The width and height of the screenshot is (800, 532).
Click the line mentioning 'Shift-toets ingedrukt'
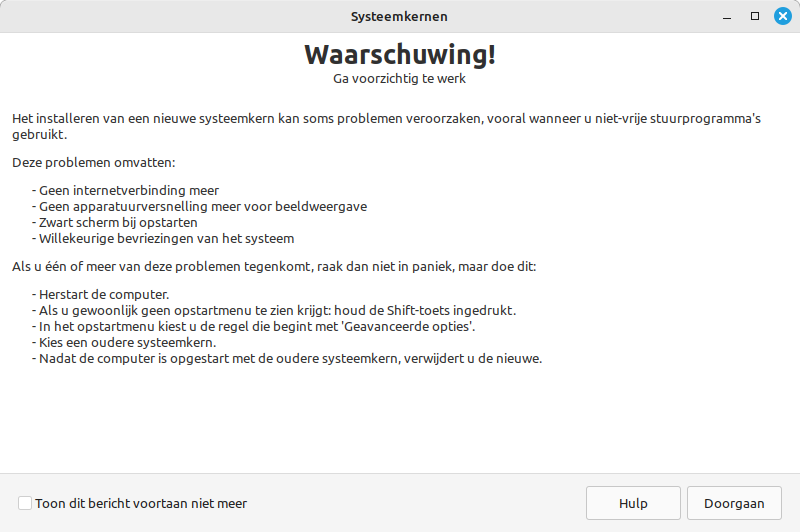click(x=274, y=311)
